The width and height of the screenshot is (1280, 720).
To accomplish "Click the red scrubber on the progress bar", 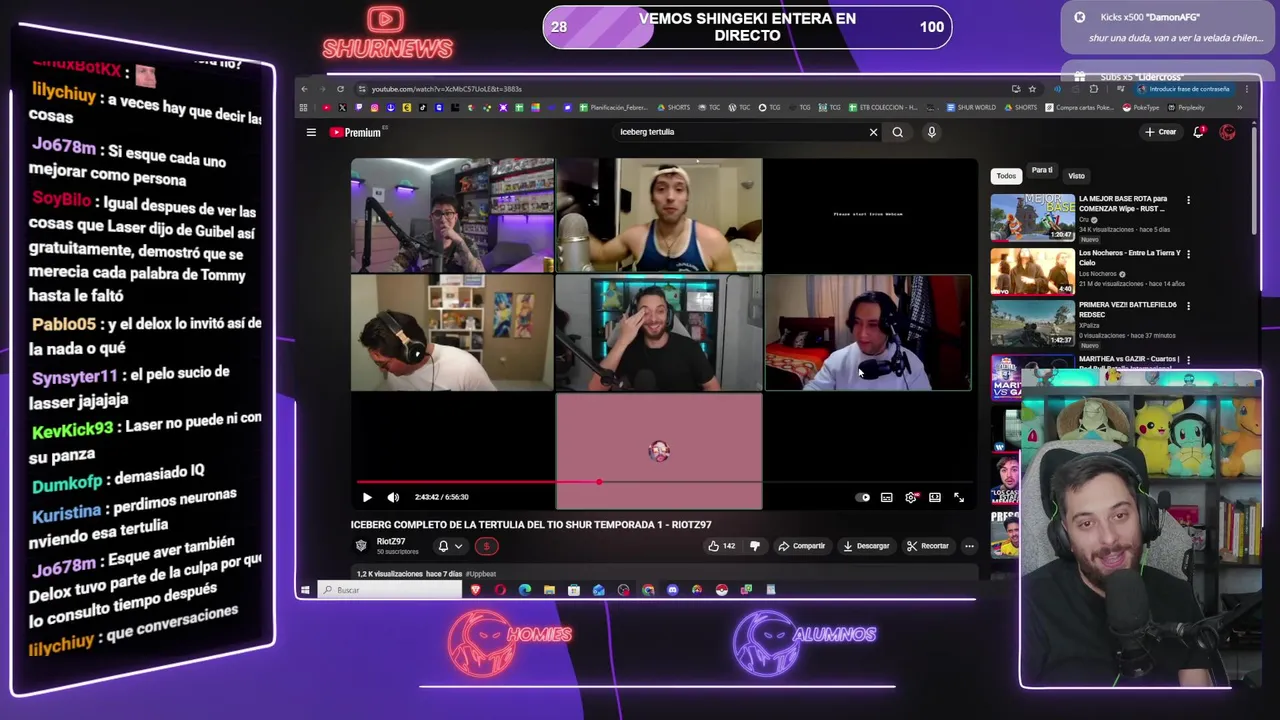I will tap(599, 482).
